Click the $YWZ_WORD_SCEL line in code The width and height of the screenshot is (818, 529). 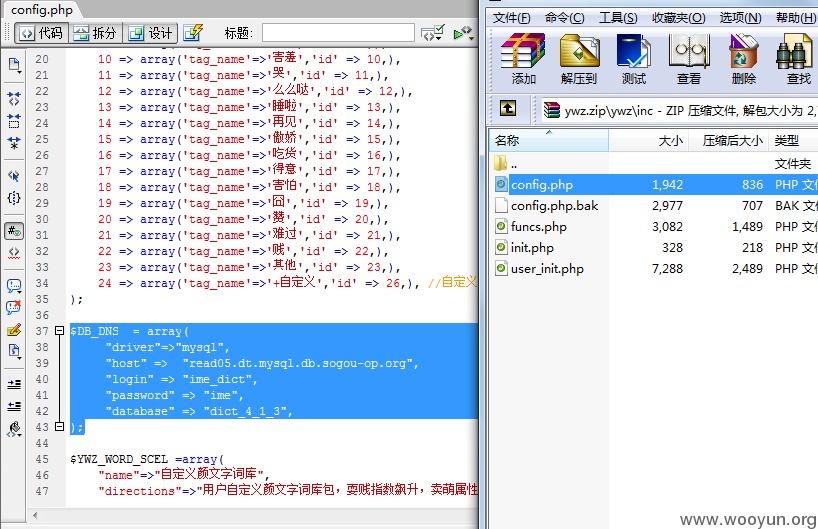click(x=148, y=459)
